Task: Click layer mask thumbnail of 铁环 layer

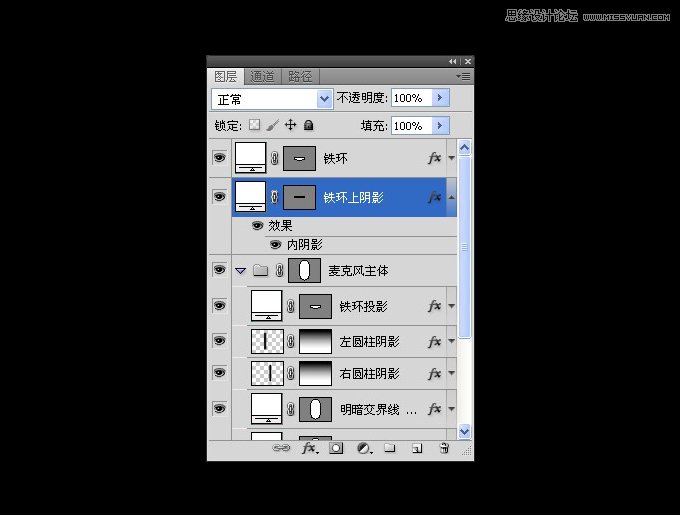Action: pyautogui.click(x=299, y=158)
